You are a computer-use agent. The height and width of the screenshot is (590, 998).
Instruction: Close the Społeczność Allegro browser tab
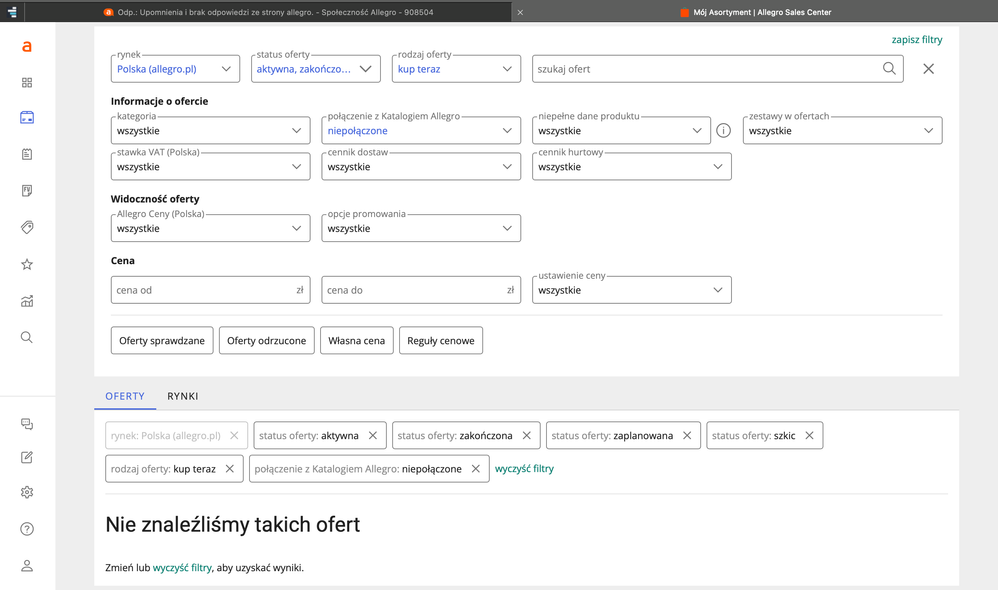point(520,12)
